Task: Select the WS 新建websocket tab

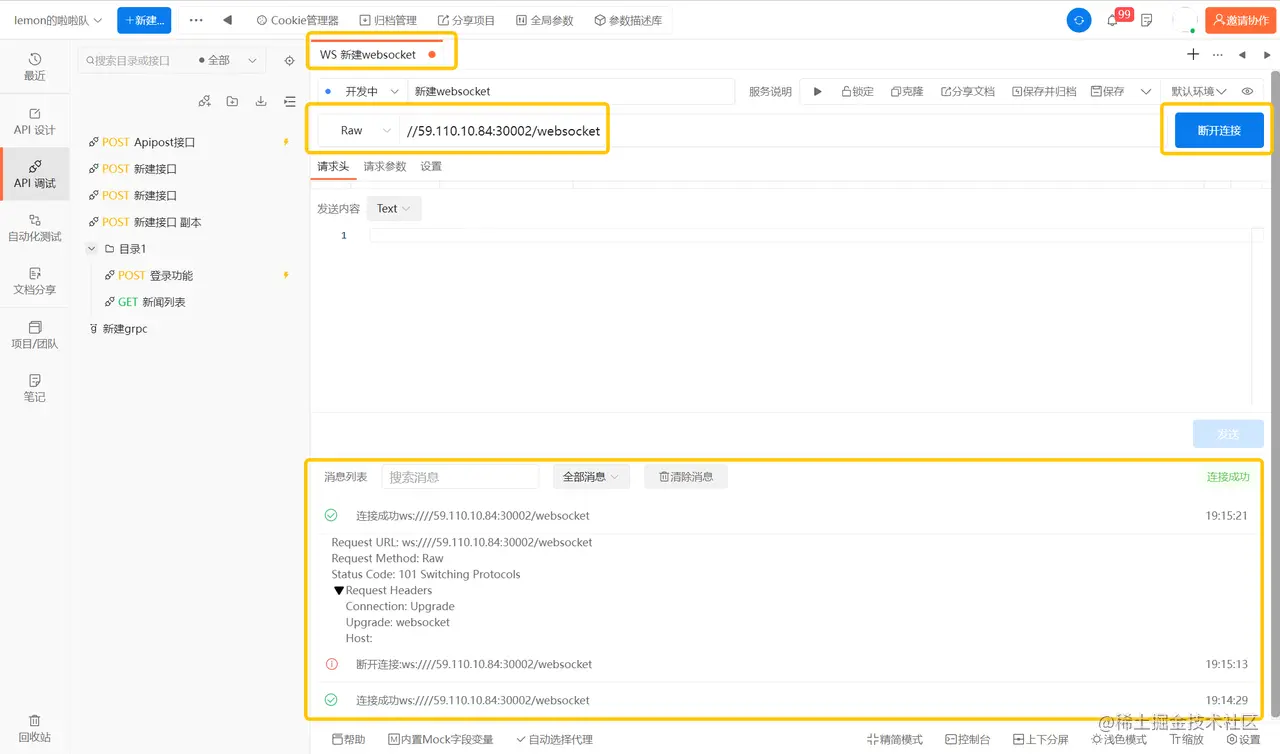Action: point(379,55)
